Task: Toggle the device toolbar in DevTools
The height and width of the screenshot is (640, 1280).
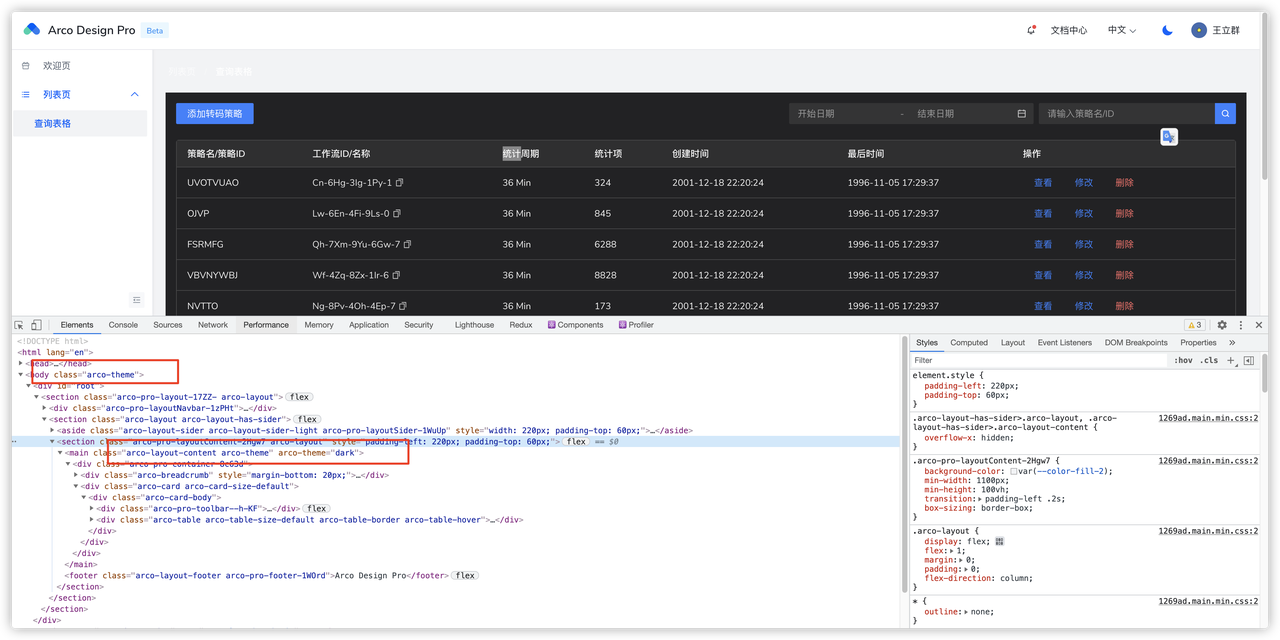Action: [x=36, y=325]
